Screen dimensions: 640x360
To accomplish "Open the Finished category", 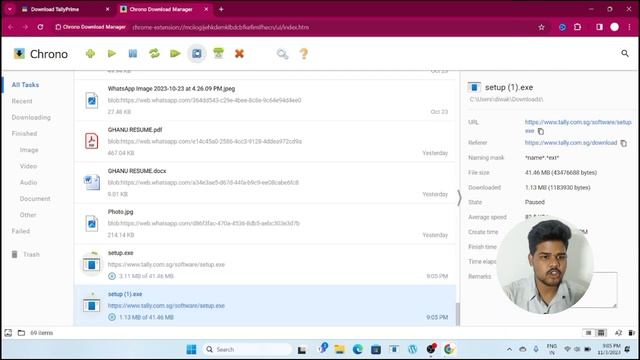I will [24, 133].
